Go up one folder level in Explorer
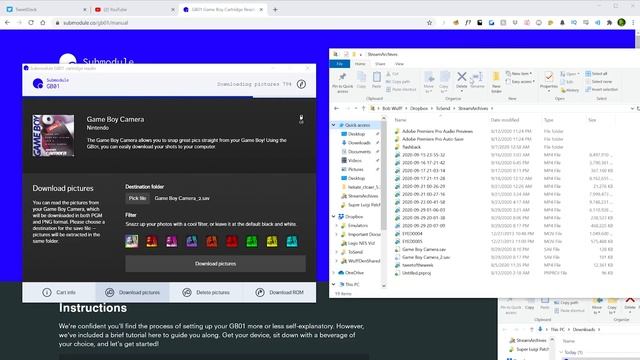This screenshot has width=640, height=360. coord(363,109)
